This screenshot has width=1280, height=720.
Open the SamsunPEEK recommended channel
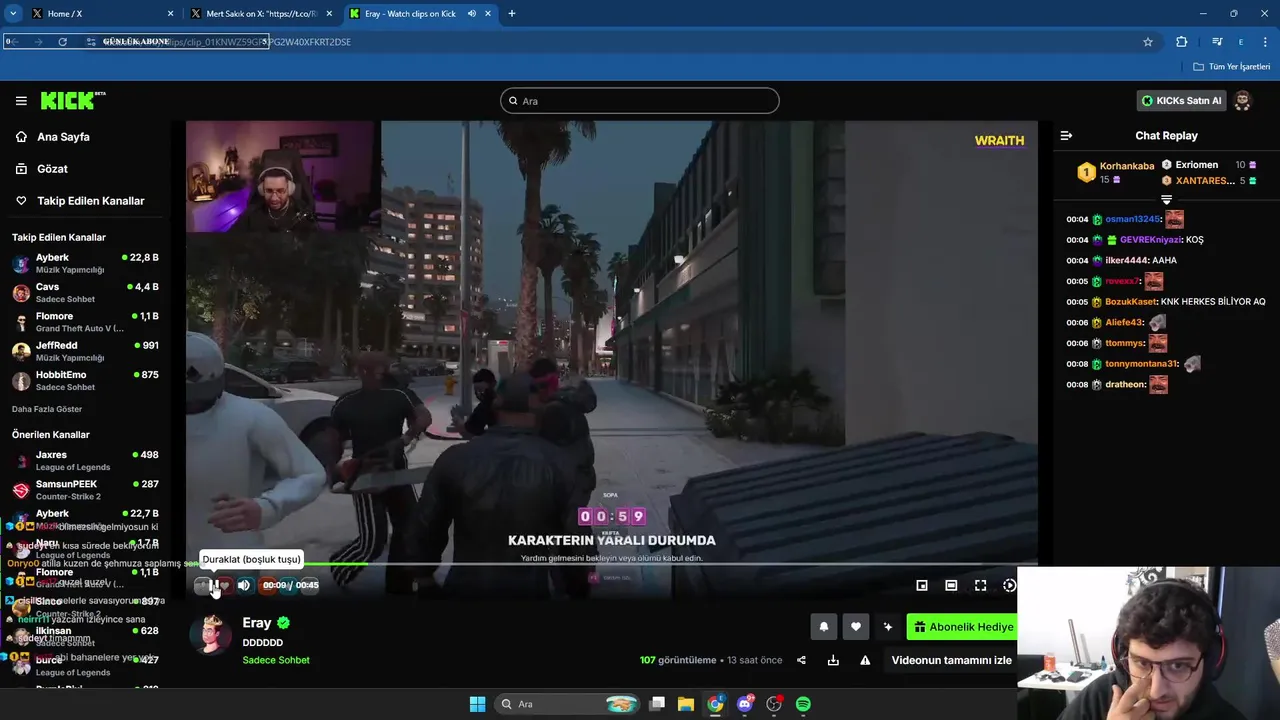(85, 490)
